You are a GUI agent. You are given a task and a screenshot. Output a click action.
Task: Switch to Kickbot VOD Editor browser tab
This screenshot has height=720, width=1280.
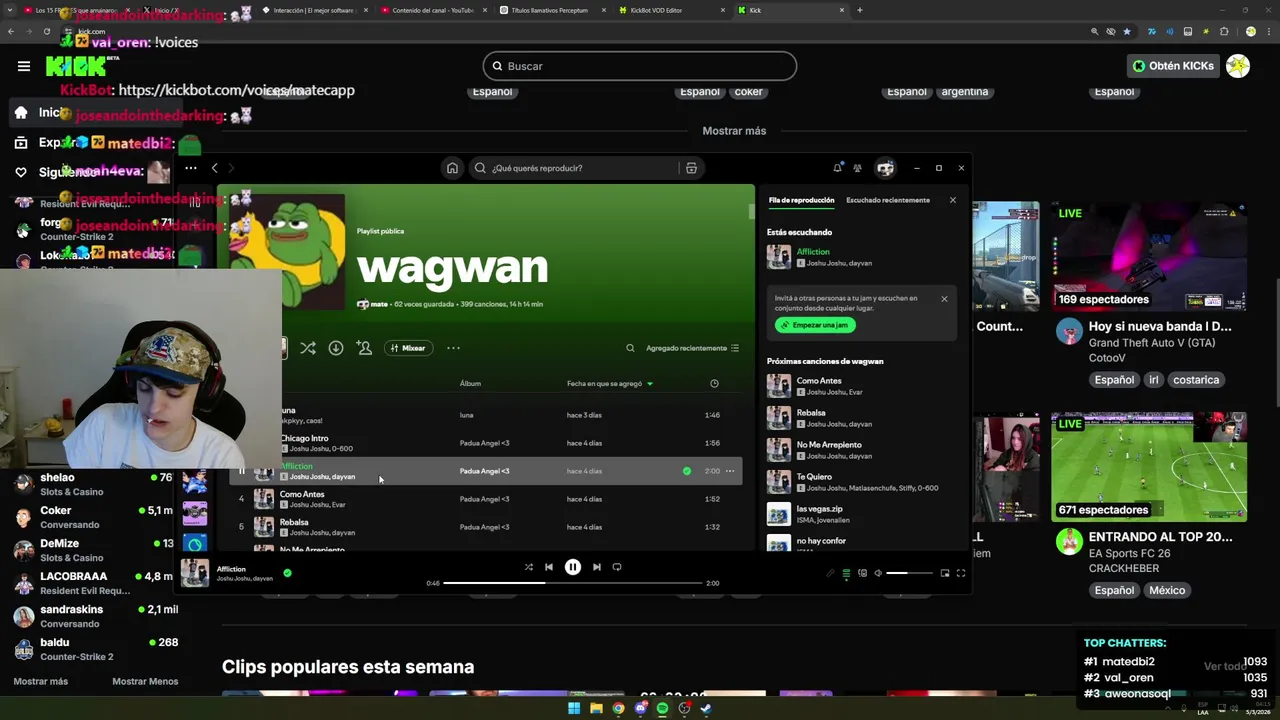click(670, 10)
